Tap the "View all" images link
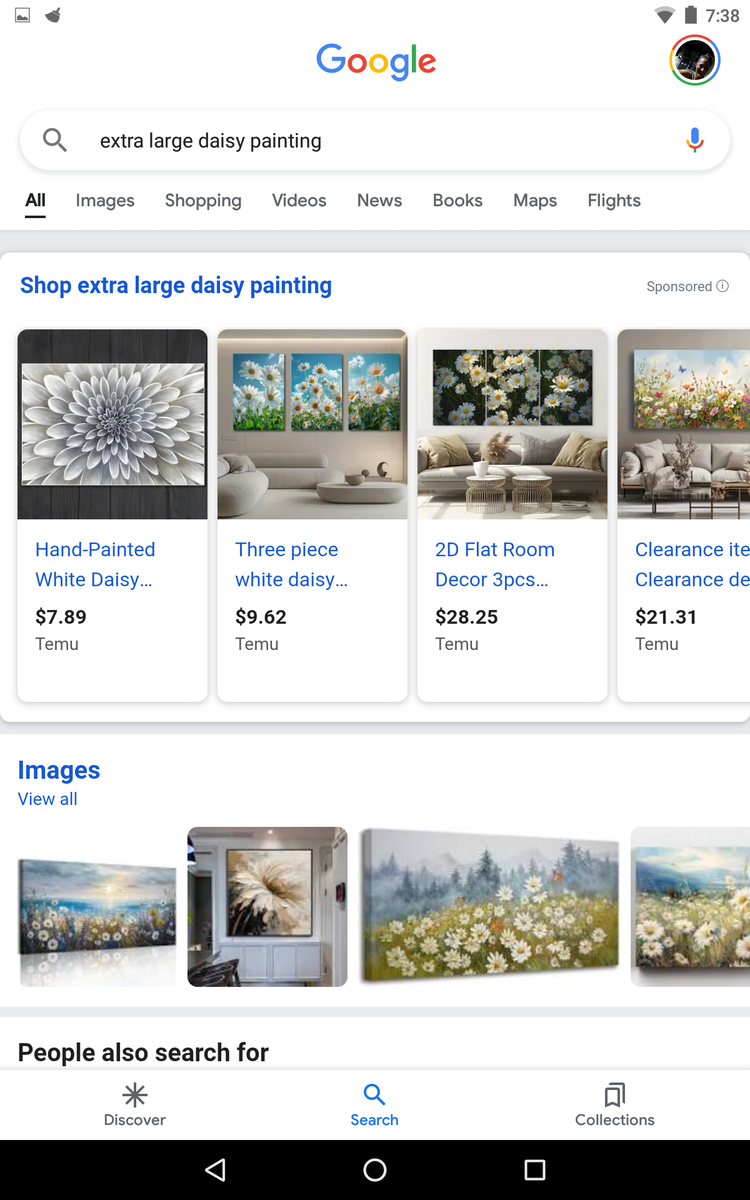 pos(47,799)
